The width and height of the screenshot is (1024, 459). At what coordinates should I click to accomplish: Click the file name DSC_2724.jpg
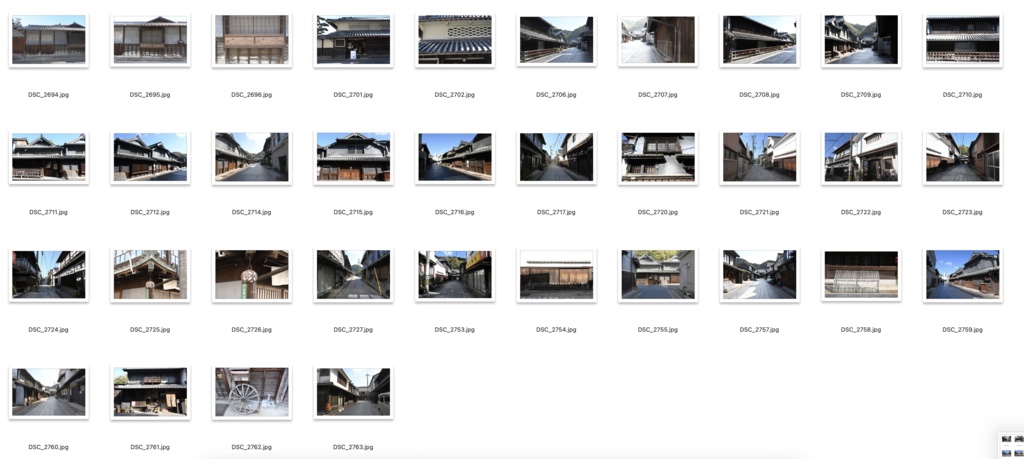pos(48,330)
